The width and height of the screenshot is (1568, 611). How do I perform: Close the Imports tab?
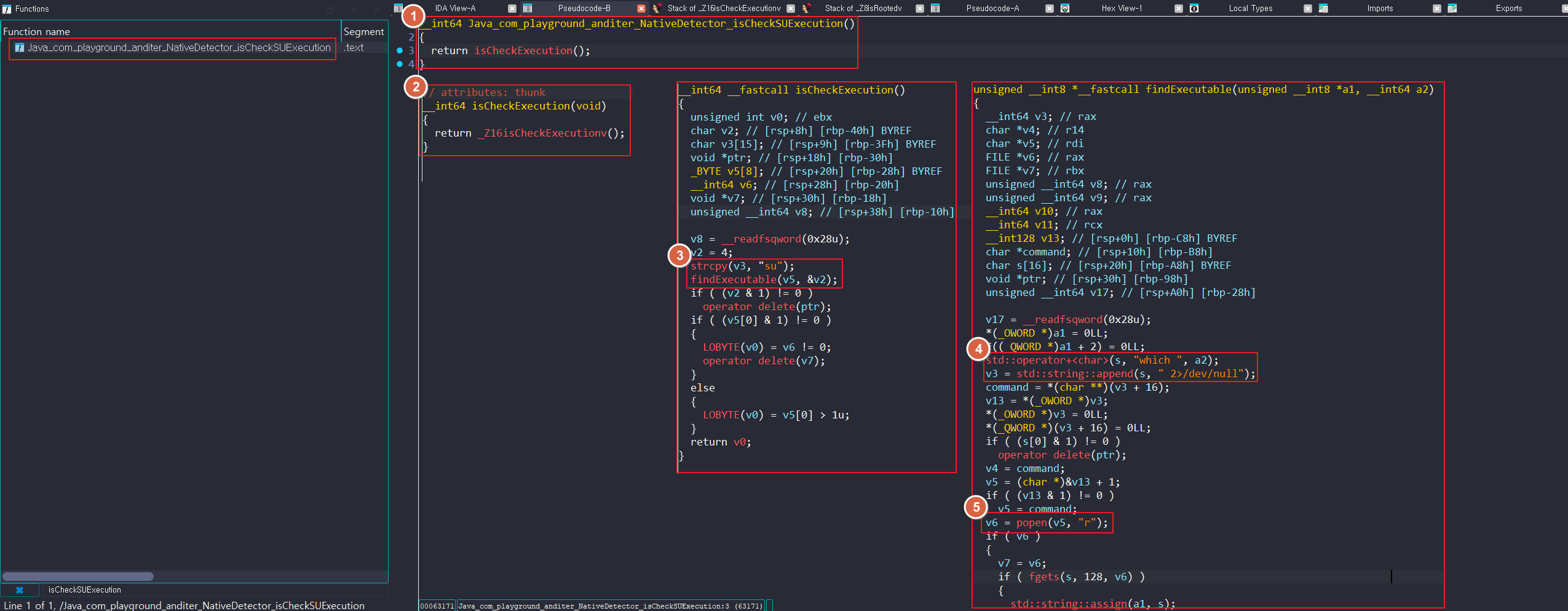[1437, 9]
